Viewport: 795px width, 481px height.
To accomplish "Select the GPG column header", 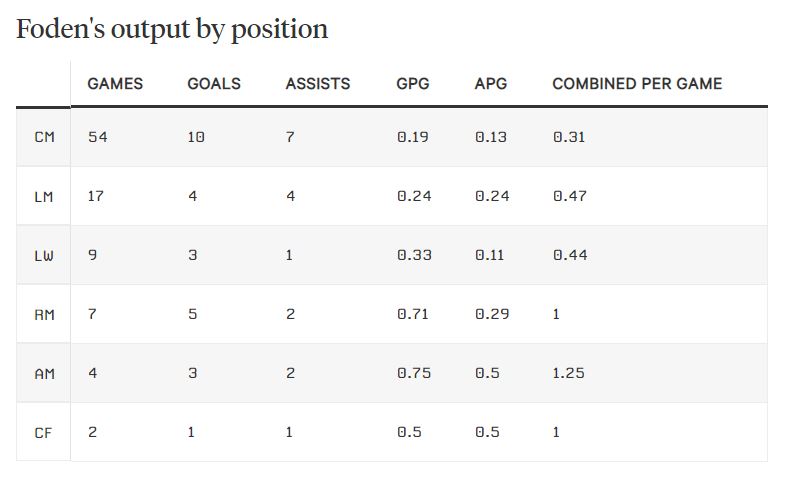I will [x=413, y=84].
